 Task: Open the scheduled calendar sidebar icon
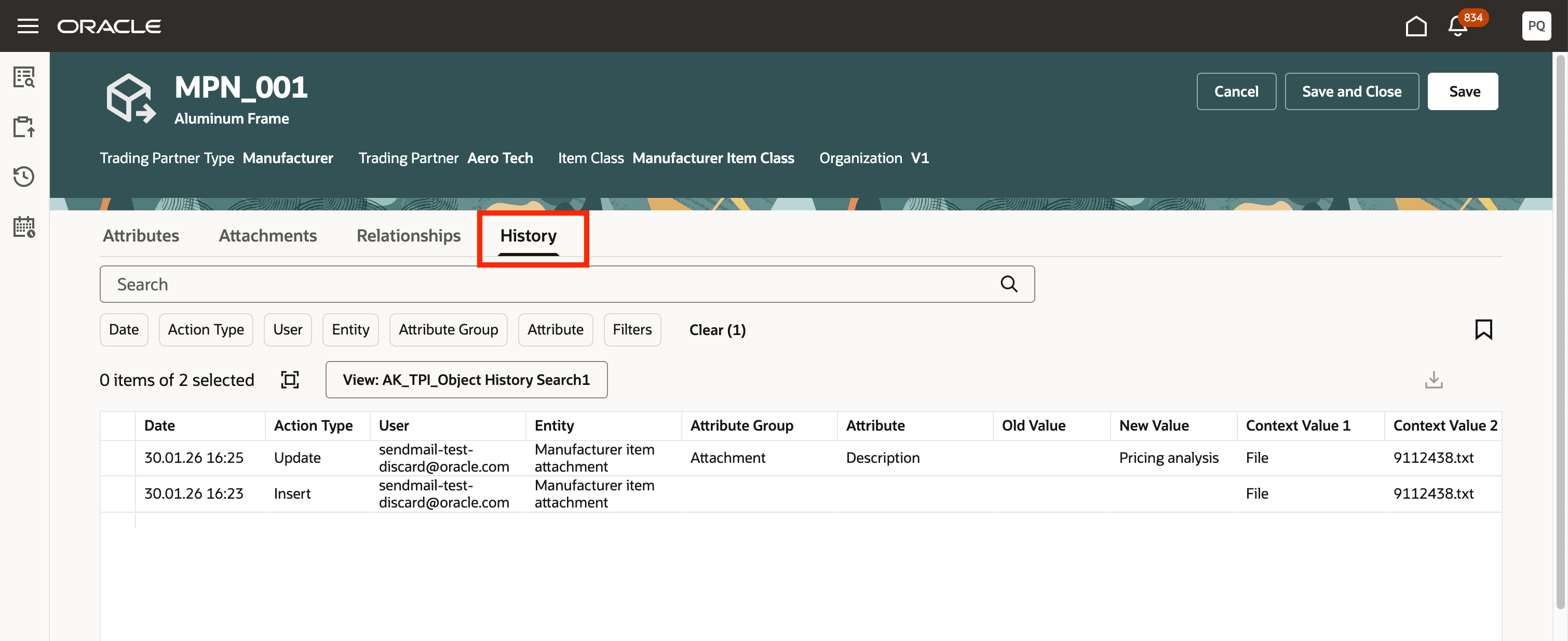pos(24,227)
